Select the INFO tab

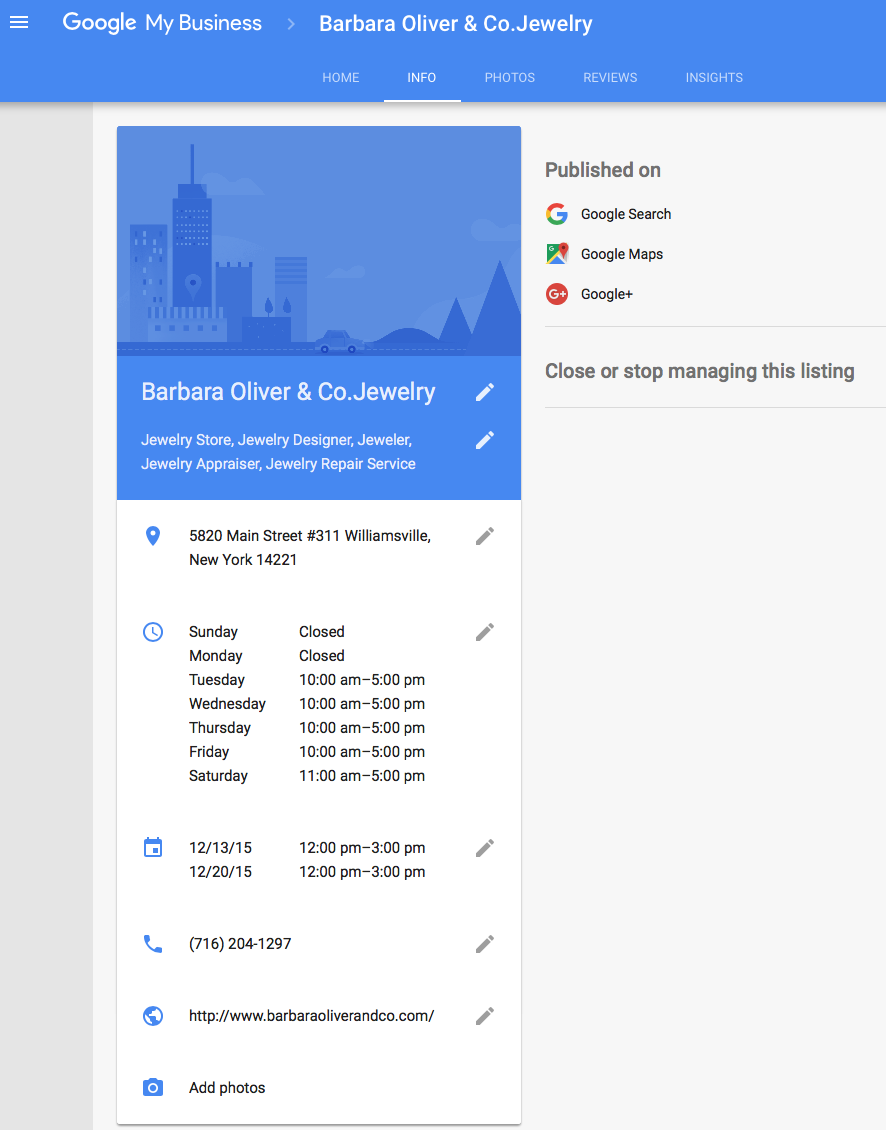(422, 78)
